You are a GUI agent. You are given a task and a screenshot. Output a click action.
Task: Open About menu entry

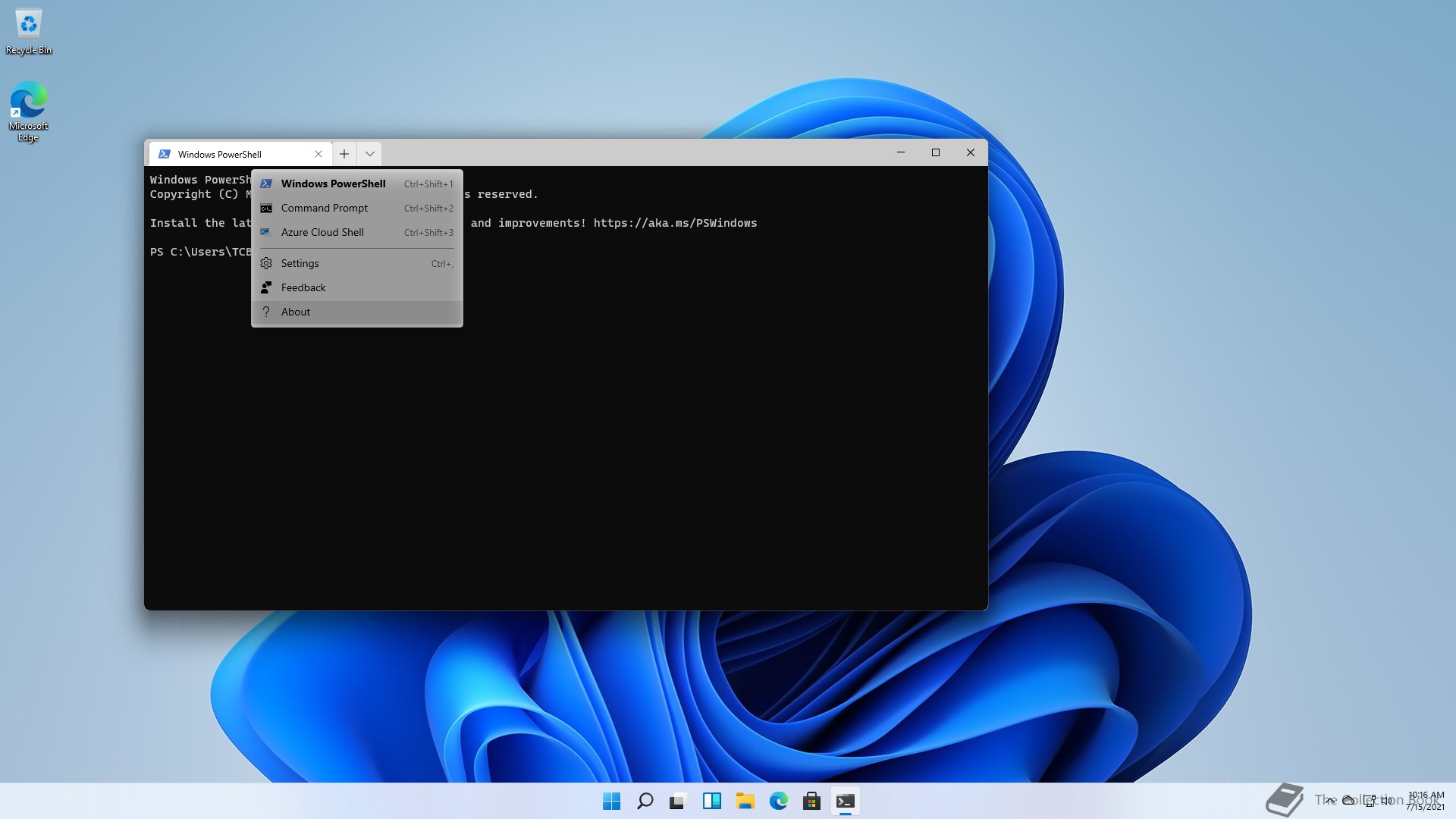(356, 312)
